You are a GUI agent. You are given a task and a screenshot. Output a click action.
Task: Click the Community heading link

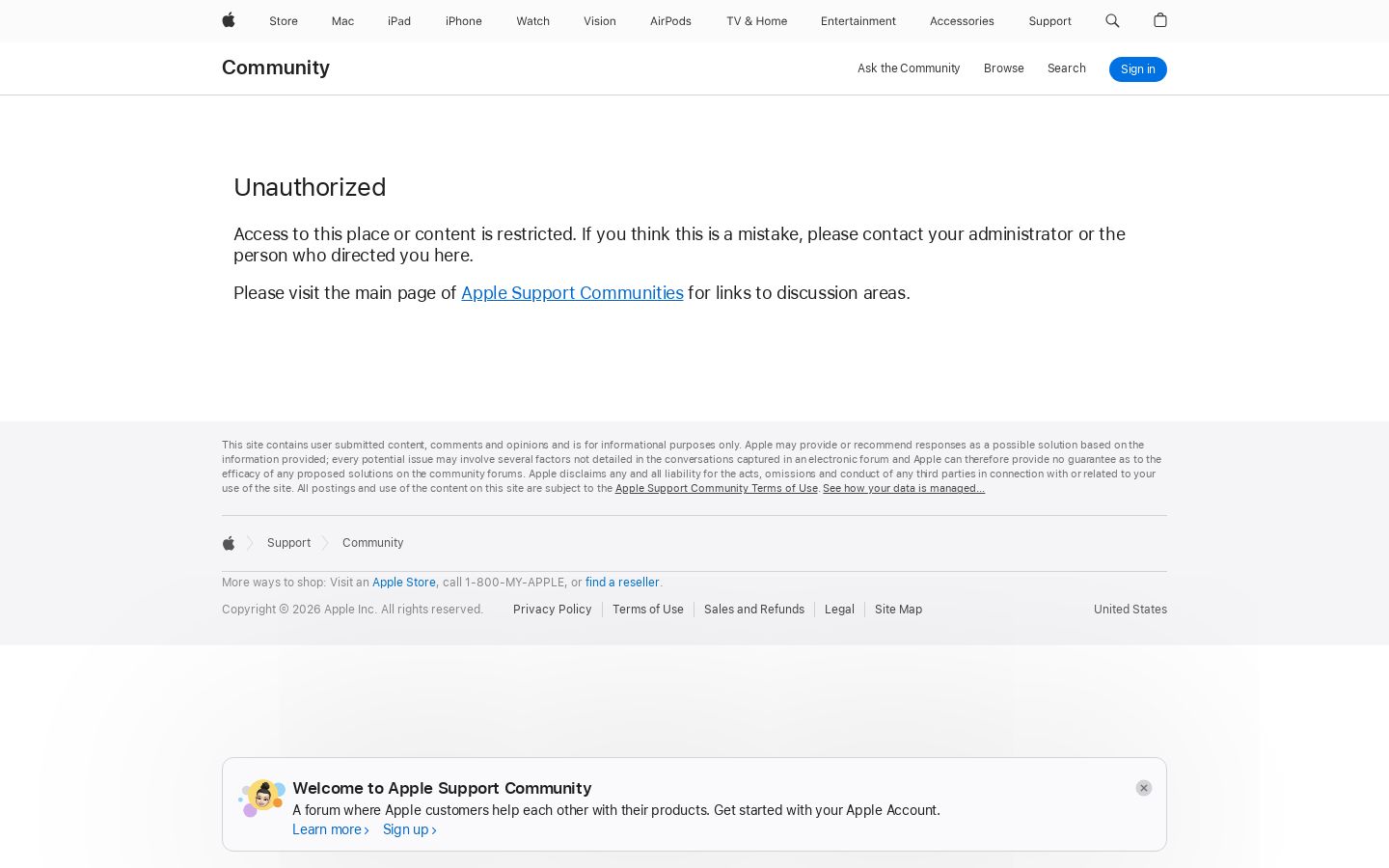point(276,68)
